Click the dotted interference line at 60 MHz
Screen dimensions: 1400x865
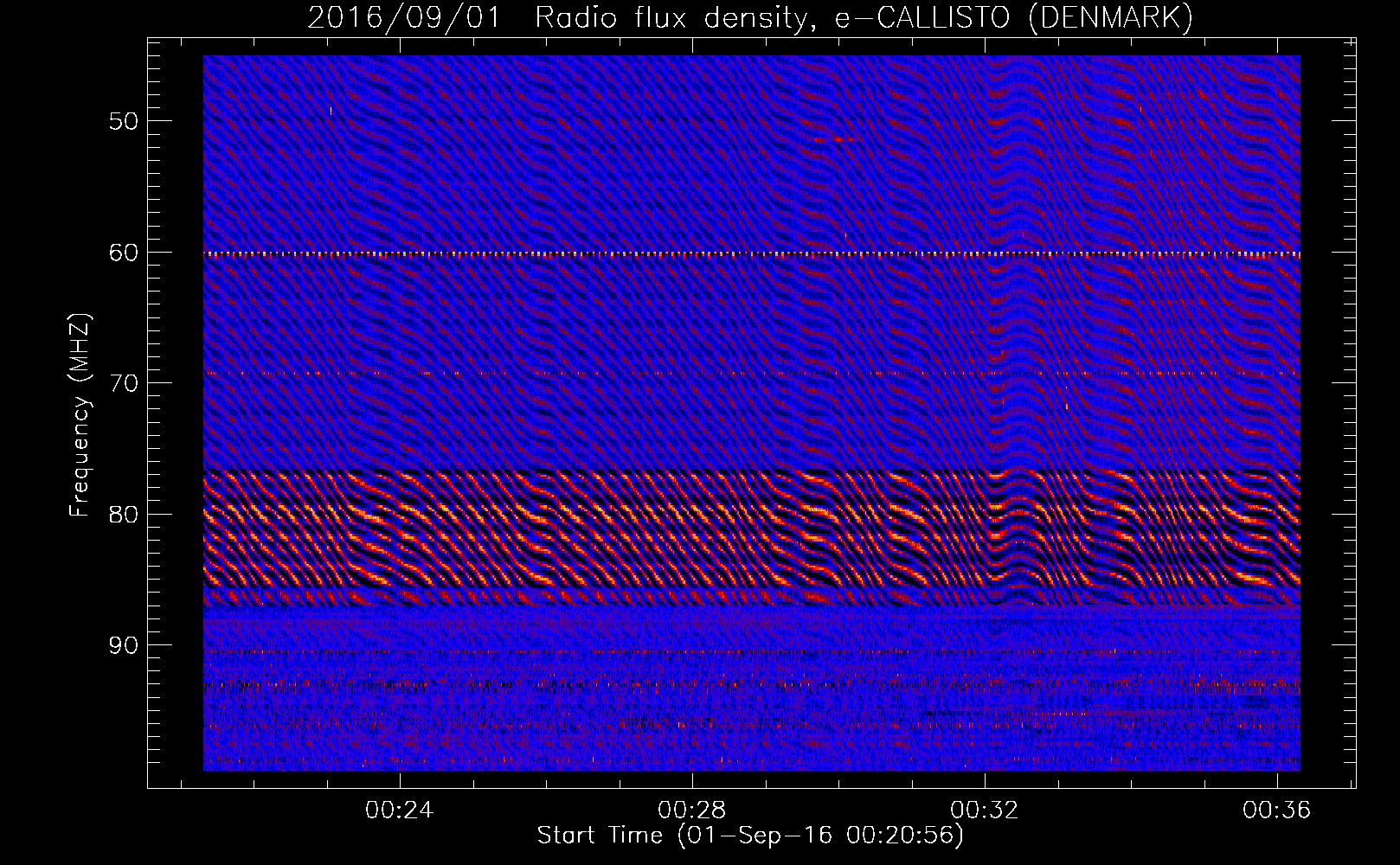(752, 254)
